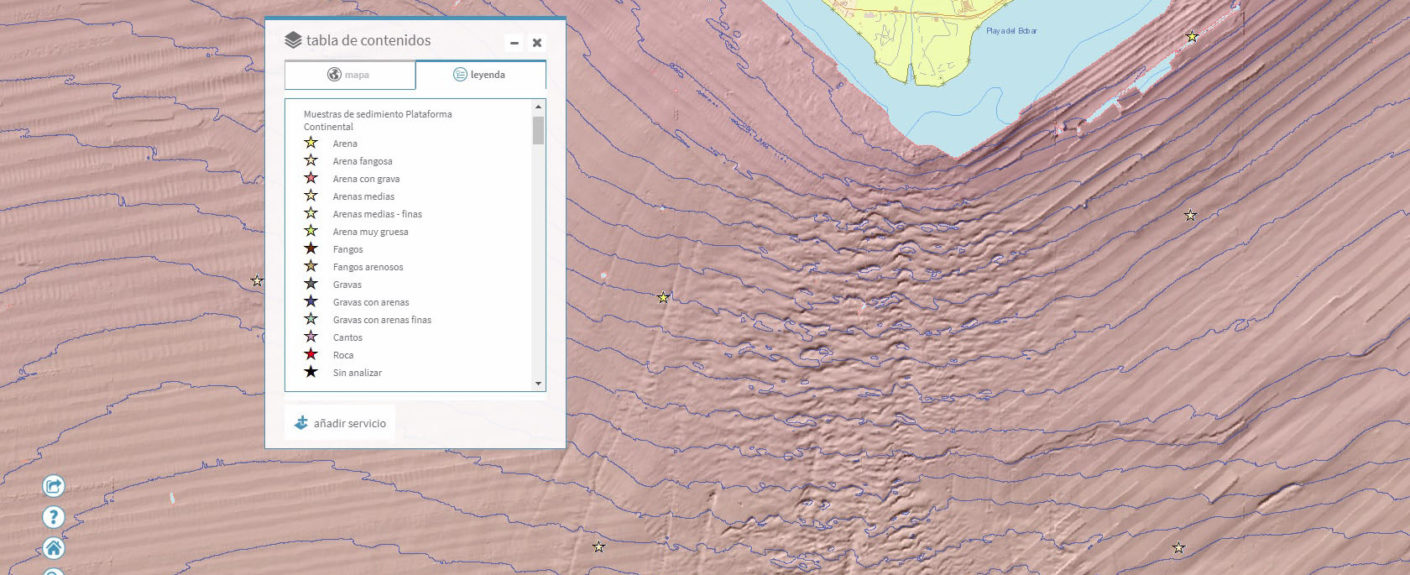The width and height of the screenshot is (1410, 575).
Task: Click the legend list scrollbar thumb
Action: click(x=538, y=131)
